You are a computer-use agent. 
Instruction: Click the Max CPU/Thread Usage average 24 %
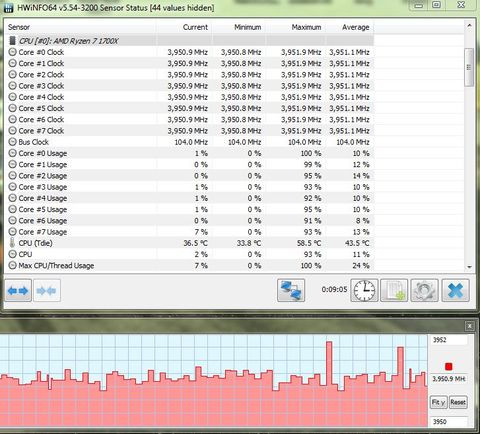(361, 266)
